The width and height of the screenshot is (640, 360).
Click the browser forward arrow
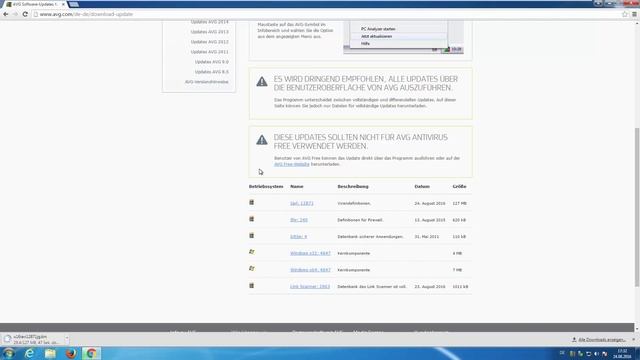click(16, 14)
